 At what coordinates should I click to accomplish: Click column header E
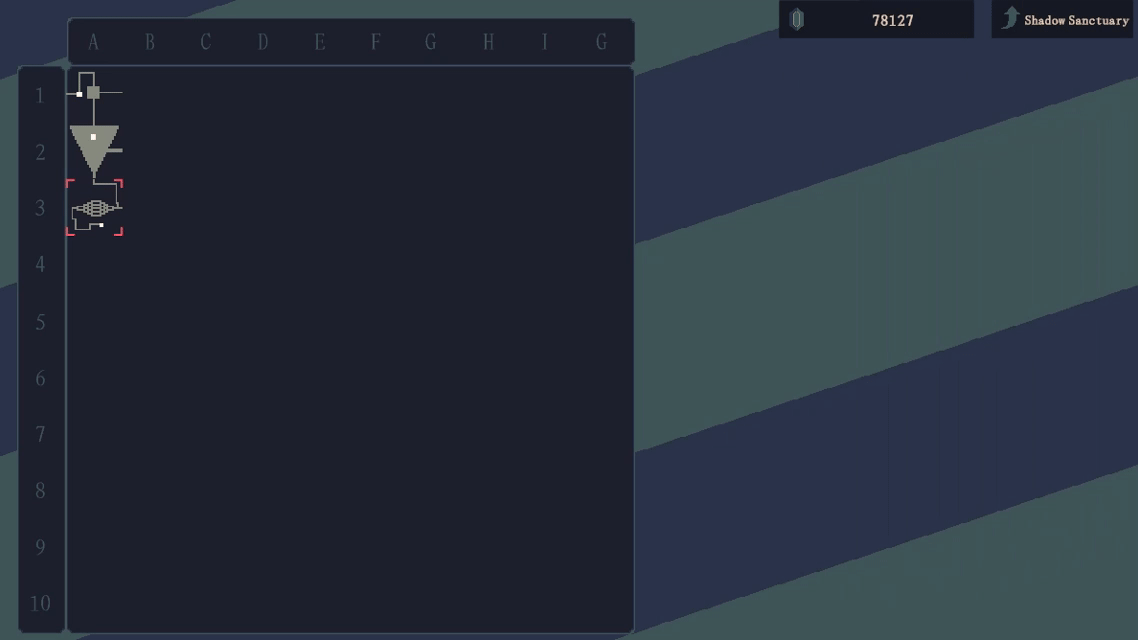(x=319, y=42)
